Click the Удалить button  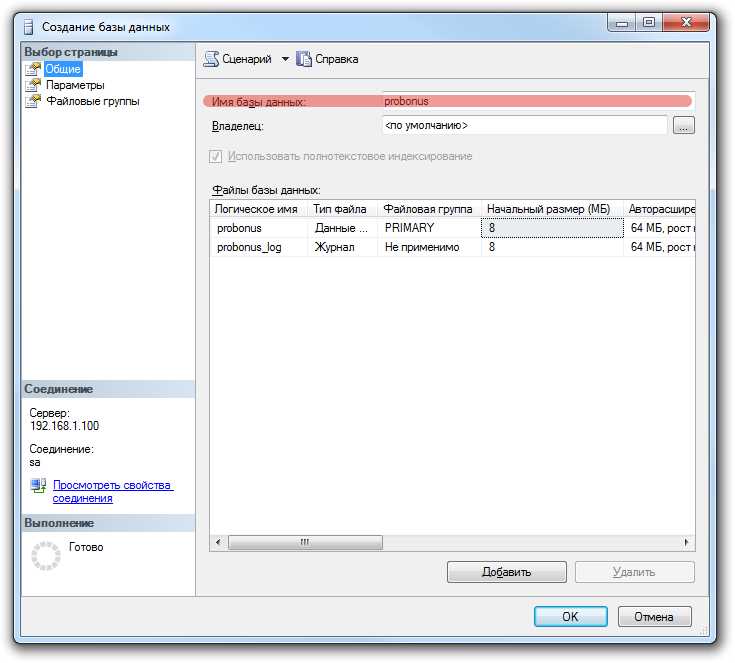[x=634, y=572]
